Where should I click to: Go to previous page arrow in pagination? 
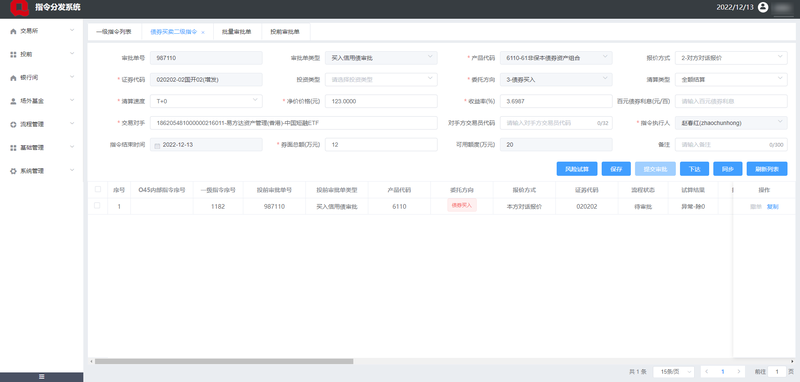(707, 372)
